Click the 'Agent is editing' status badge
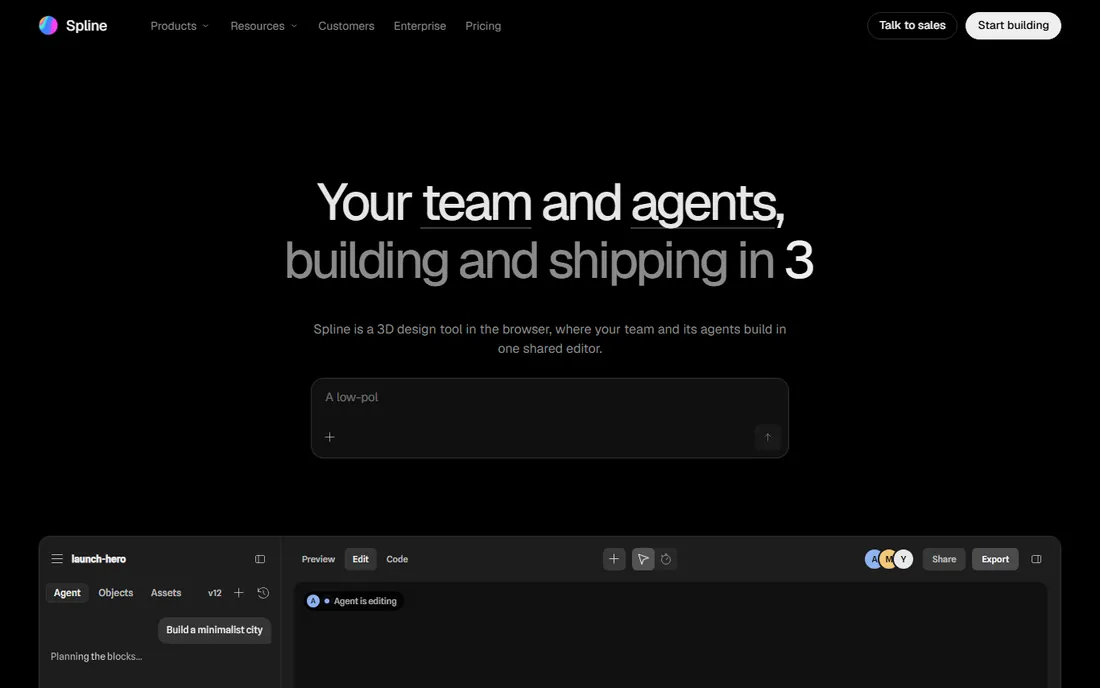 pyautogui.click(x=353, y=601)
